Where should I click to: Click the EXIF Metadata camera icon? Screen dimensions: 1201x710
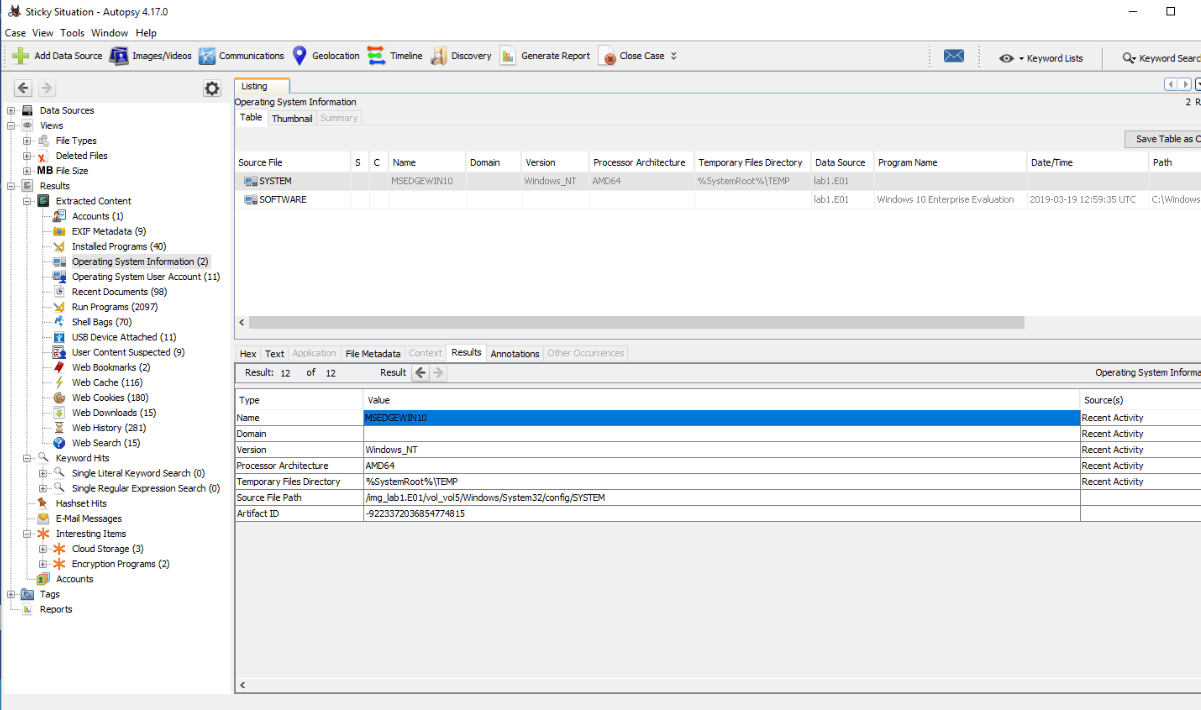pyautogui.click(x=60, y=231)
